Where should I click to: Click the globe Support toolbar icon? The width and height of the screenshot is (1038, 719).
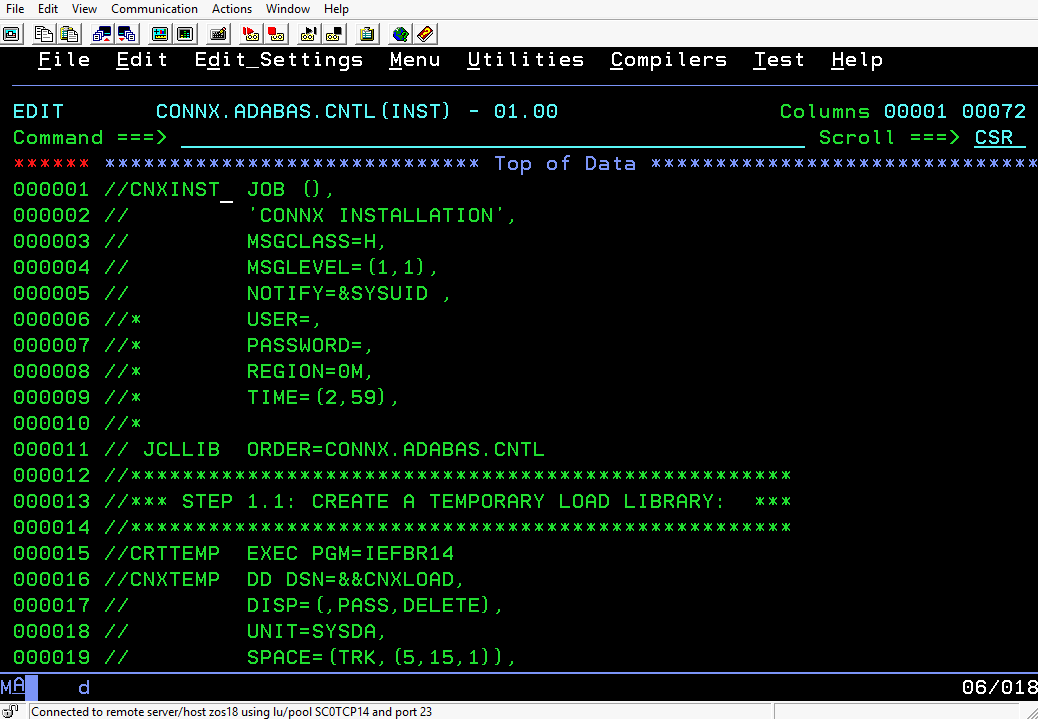[x=400, y=34]
